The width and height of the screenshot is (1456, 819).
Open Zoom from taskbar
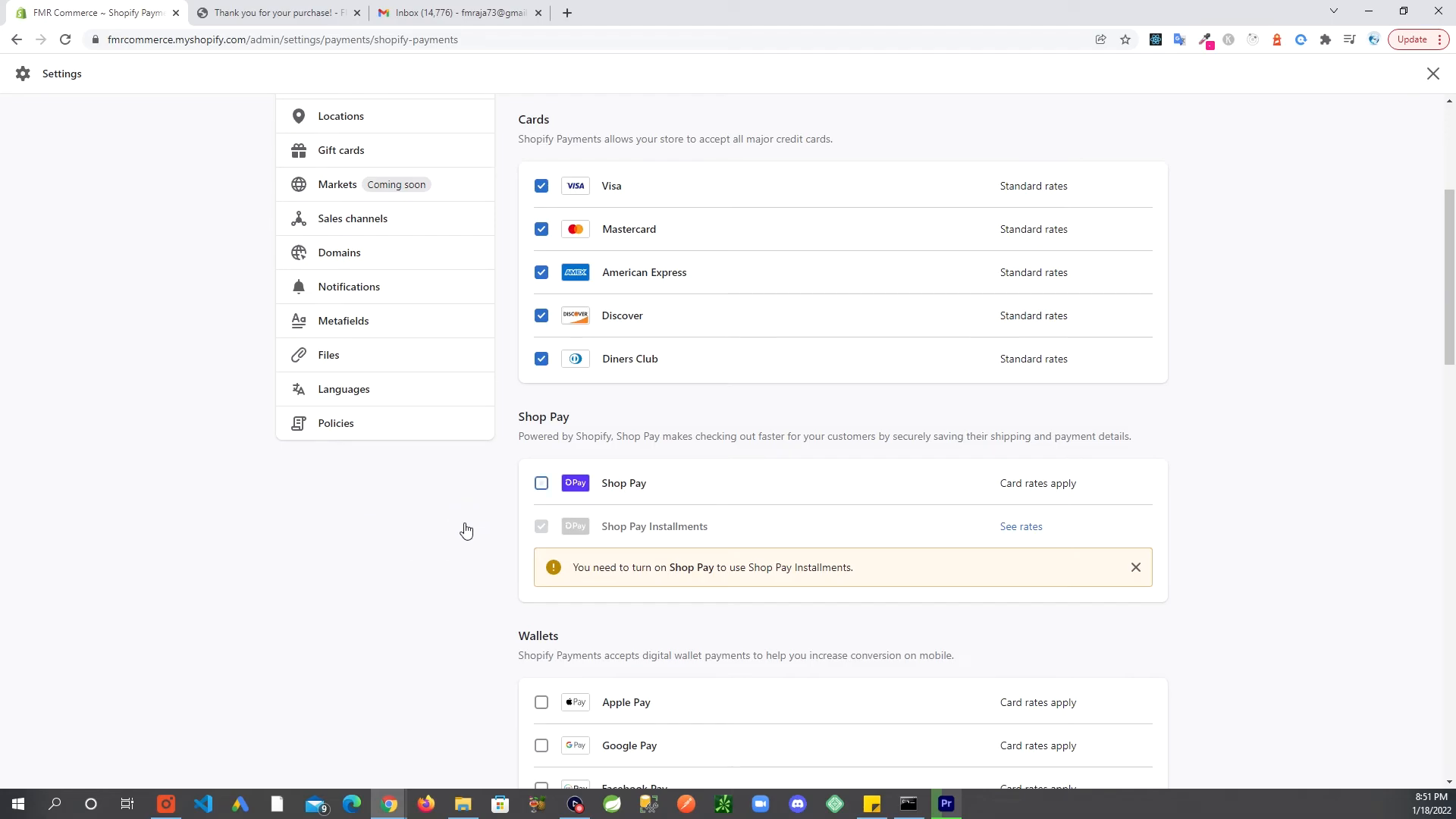click(761, 804)
